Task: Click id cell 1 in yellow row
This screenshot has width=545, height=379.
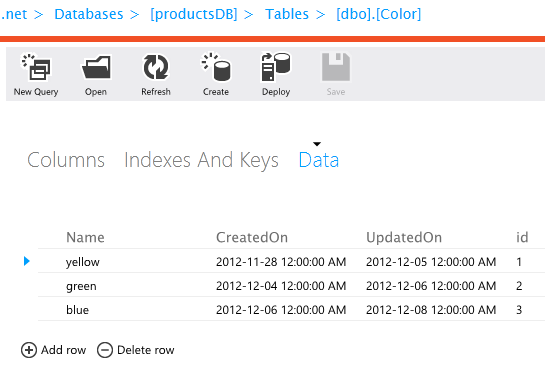Action: 519,261
